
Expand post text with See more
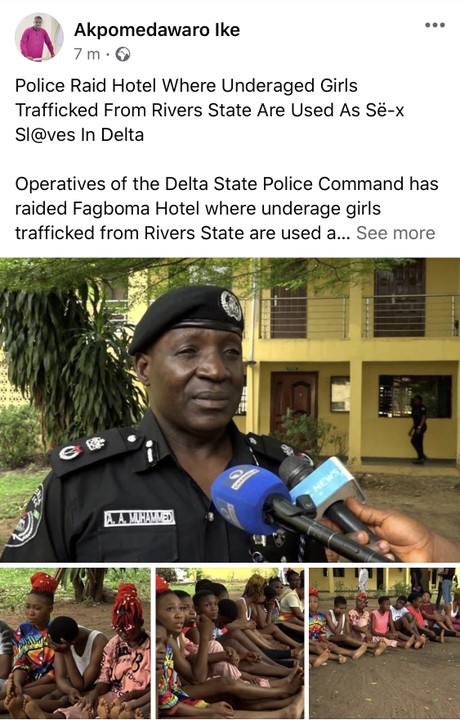[395, 233]
